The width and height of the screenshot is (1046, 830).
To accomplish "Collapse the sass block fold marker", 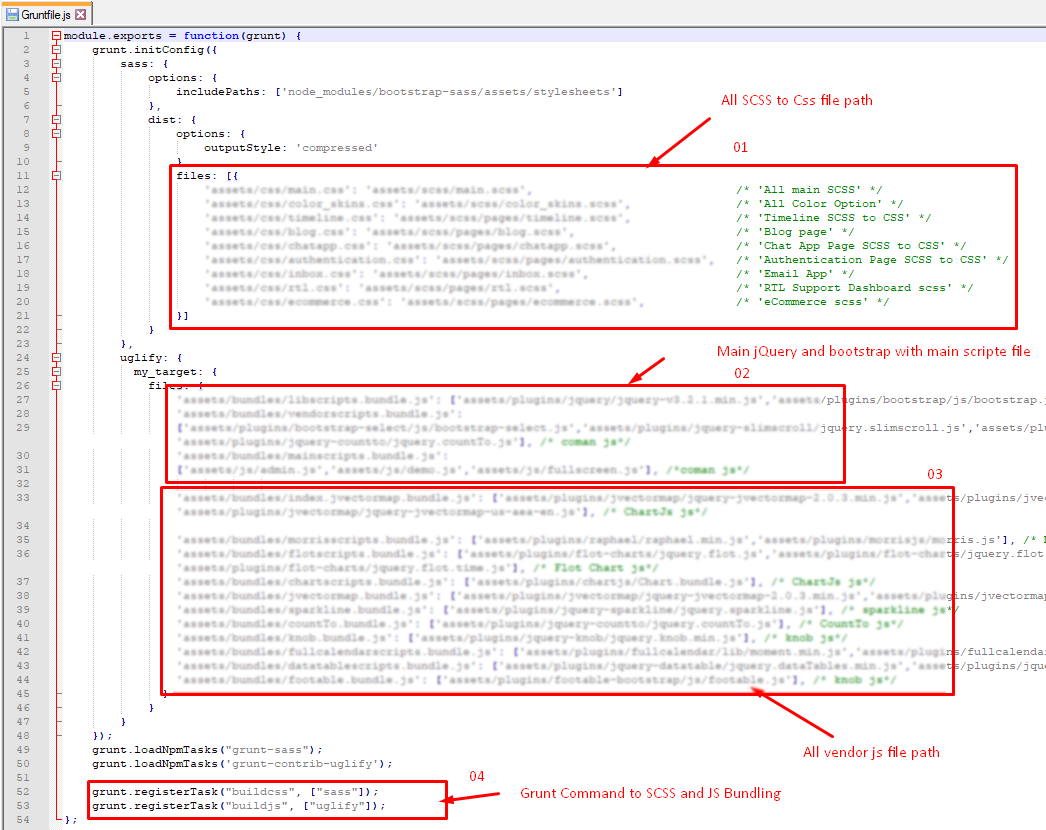I will click(x=57, y=63).
